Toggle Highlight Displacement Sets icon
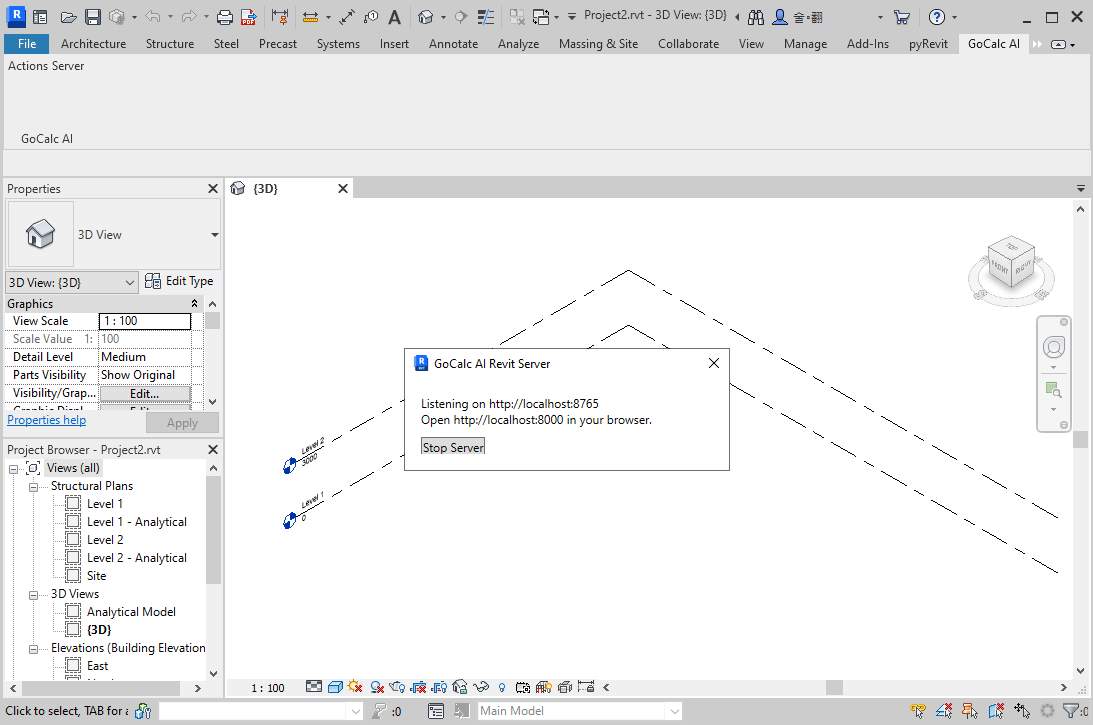The height and width of the screenshot is (725, 1093). tap(565, 687)
